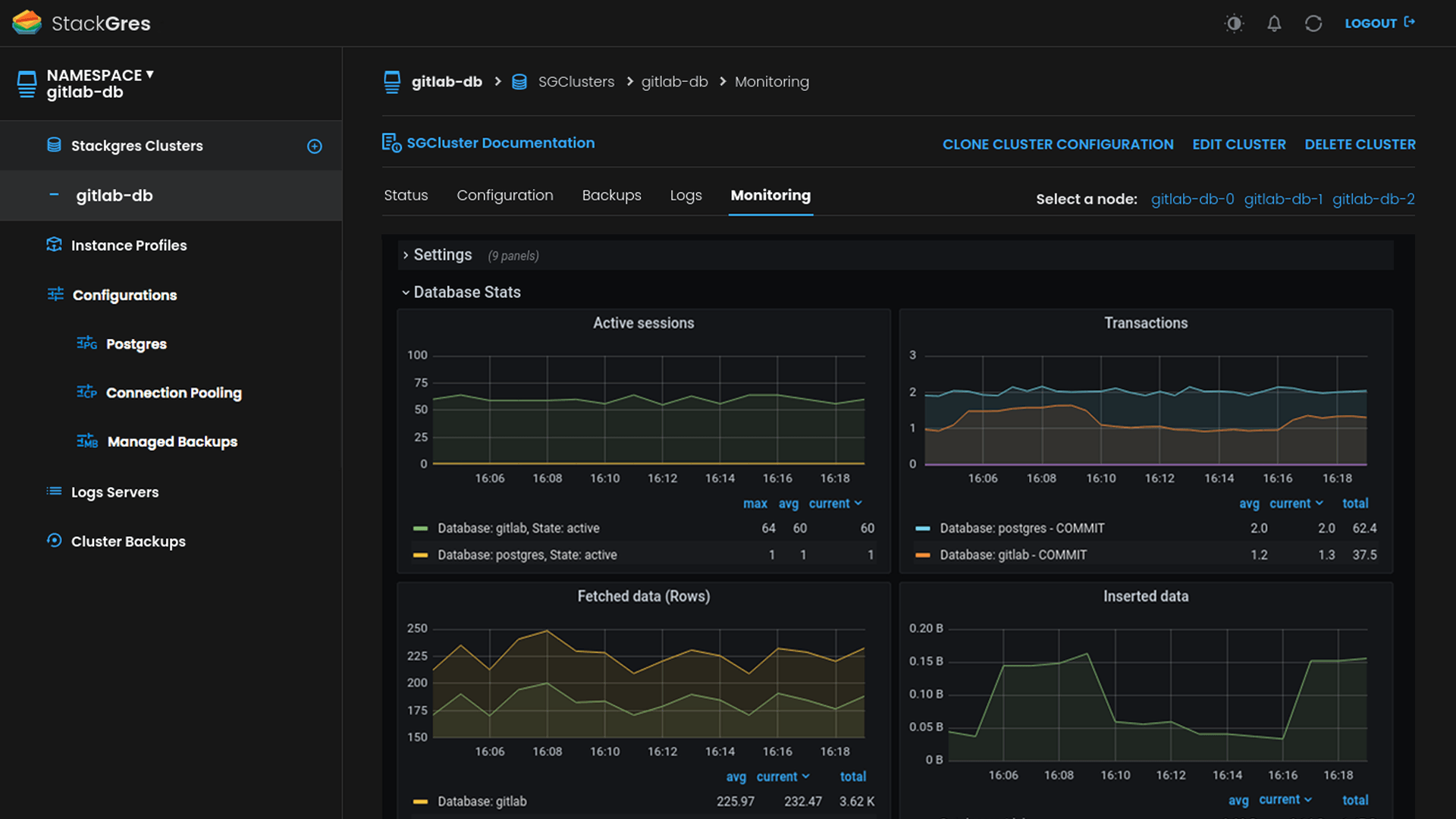Click the notifications bell icon
The image size is (1456, 819).
coord(1274,23)
